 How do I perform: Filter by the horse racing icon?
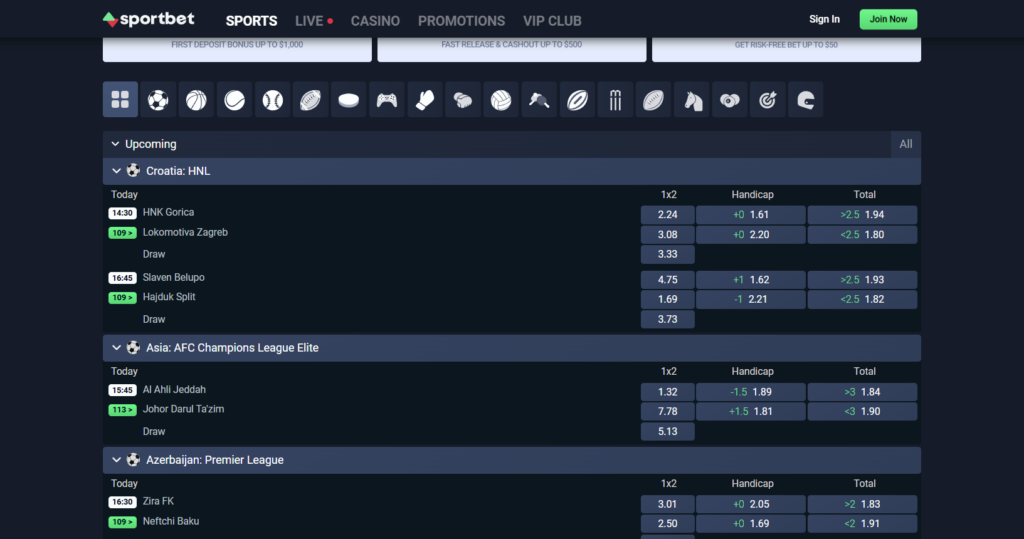pos(692,99)
